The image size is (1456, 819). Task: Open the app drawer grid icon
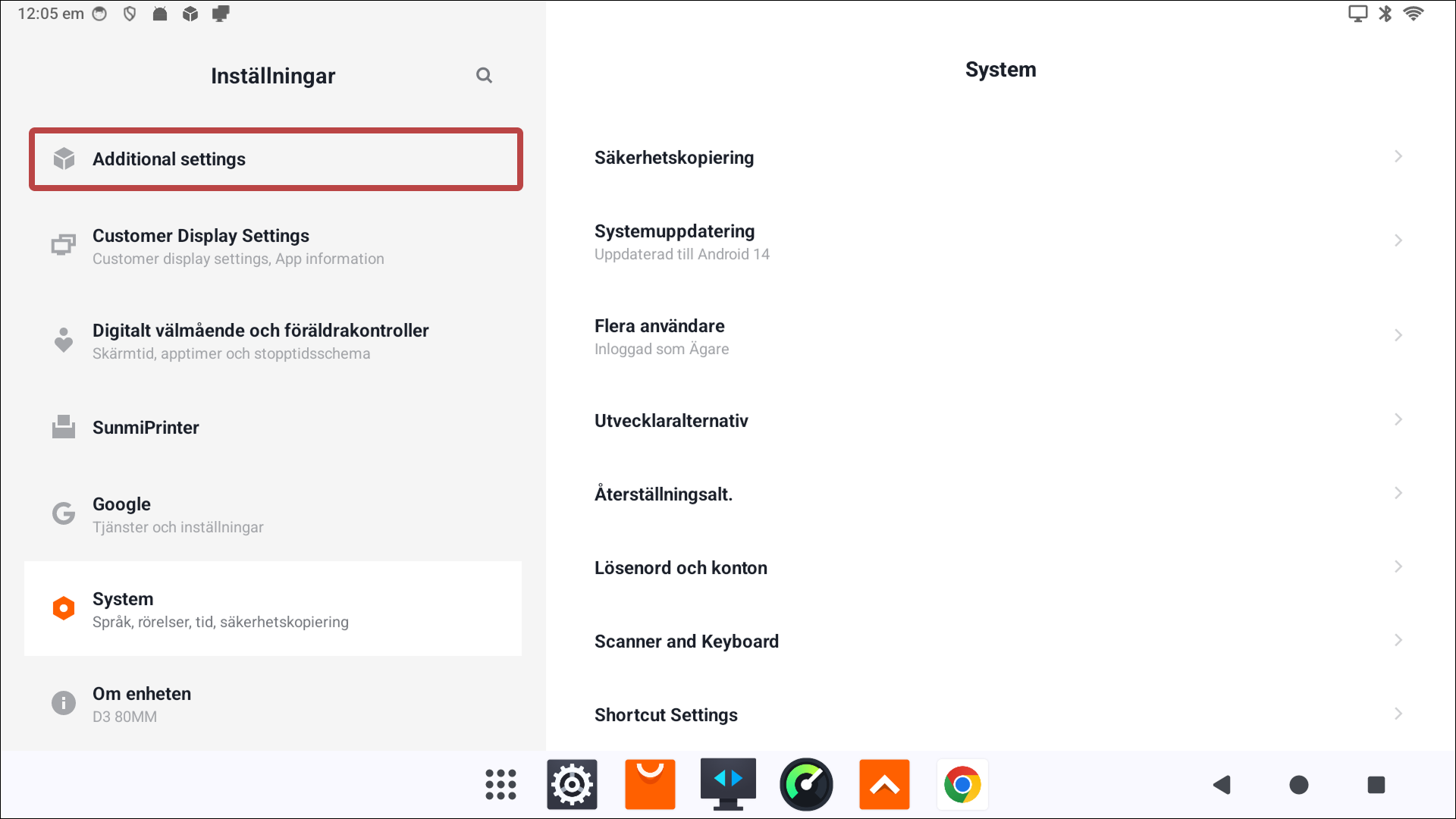(x=500, y=785)
